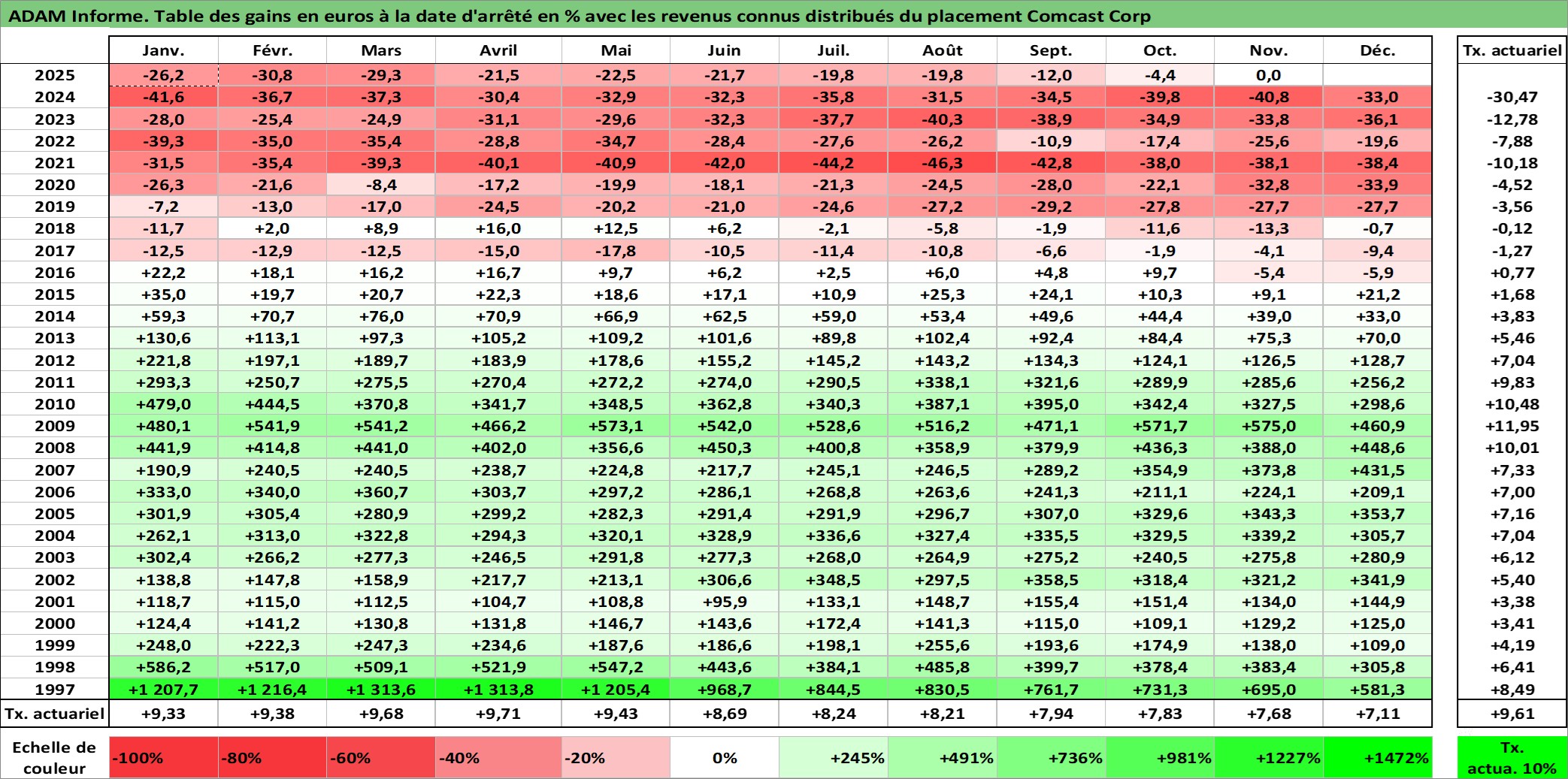Click the +491% green legend swatch
This screenshot has height=779, width=1568.
click(943, 757)
